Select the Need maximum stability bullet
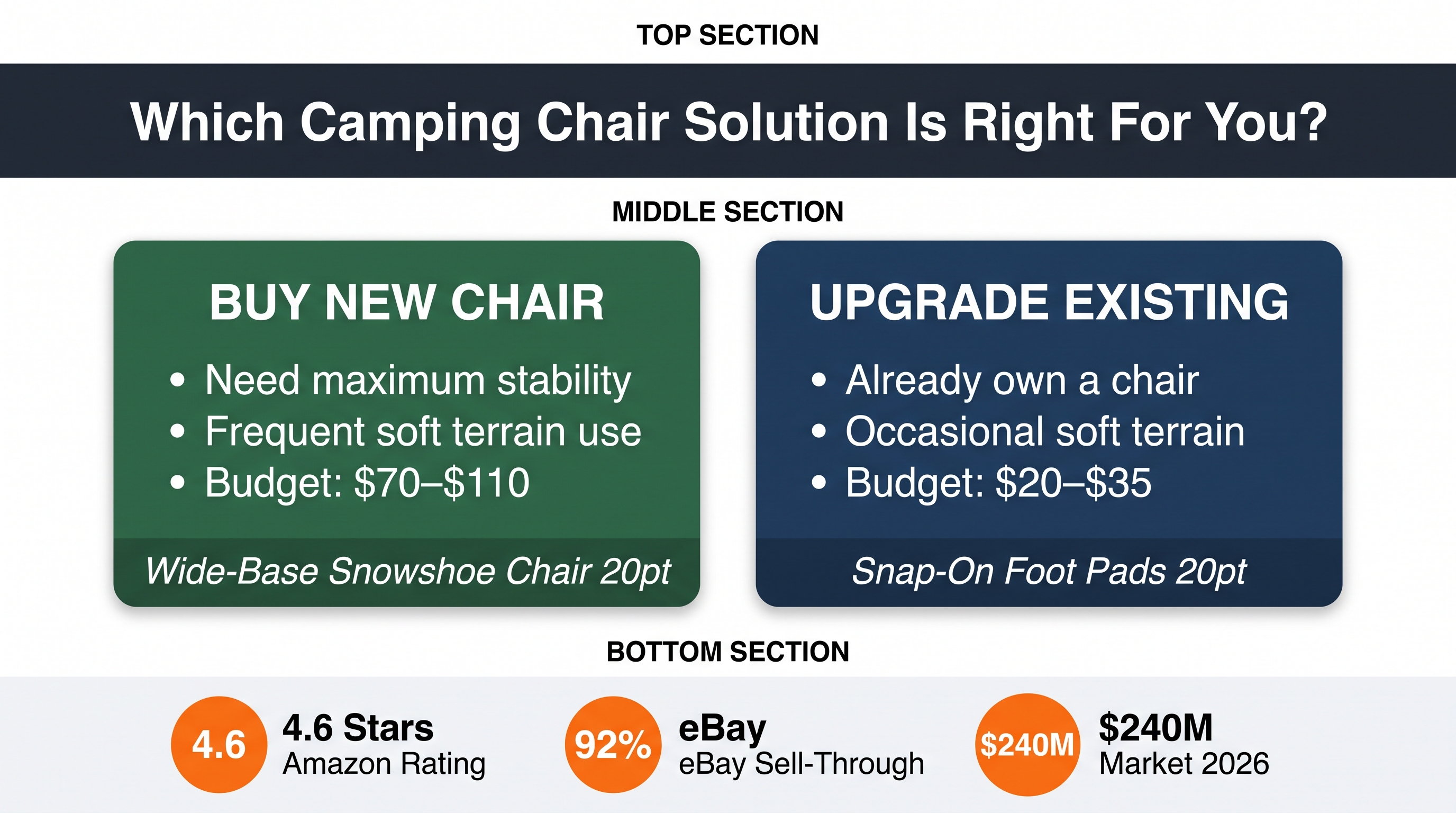This screenshot has height=813, width=1456. [401, 381]
